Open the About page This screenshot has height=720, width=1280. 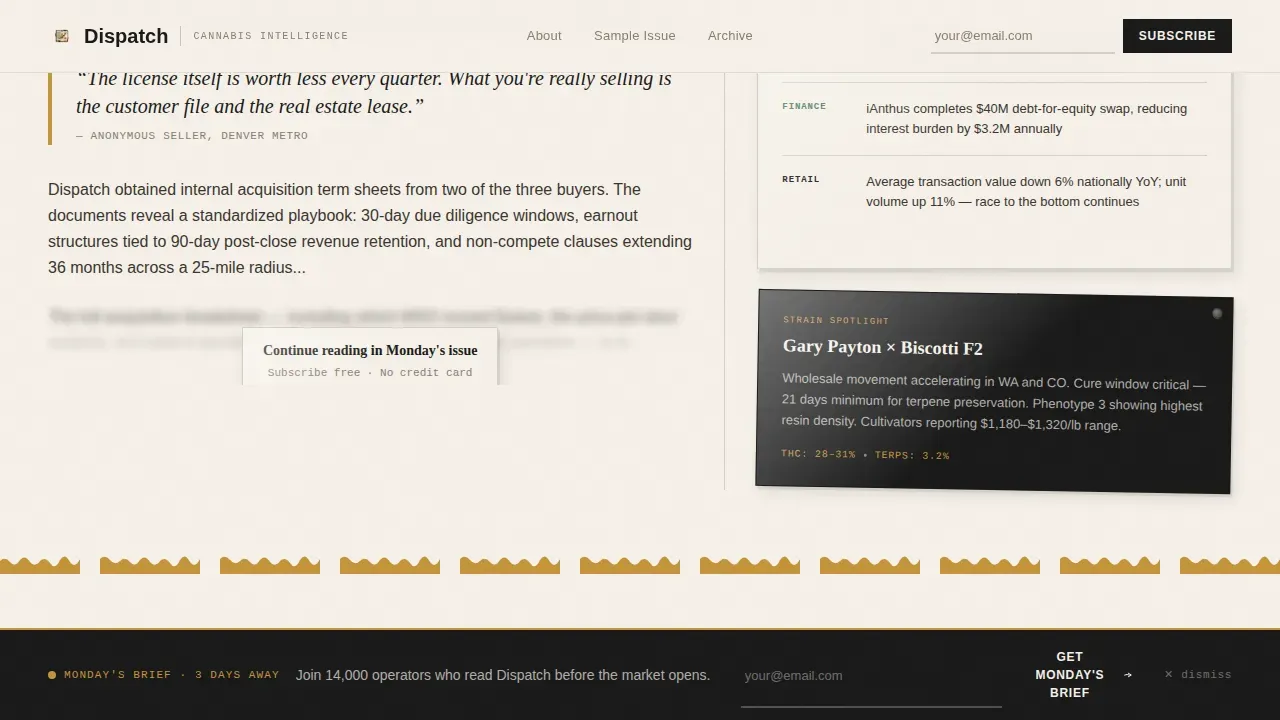(x=544, y=36)
